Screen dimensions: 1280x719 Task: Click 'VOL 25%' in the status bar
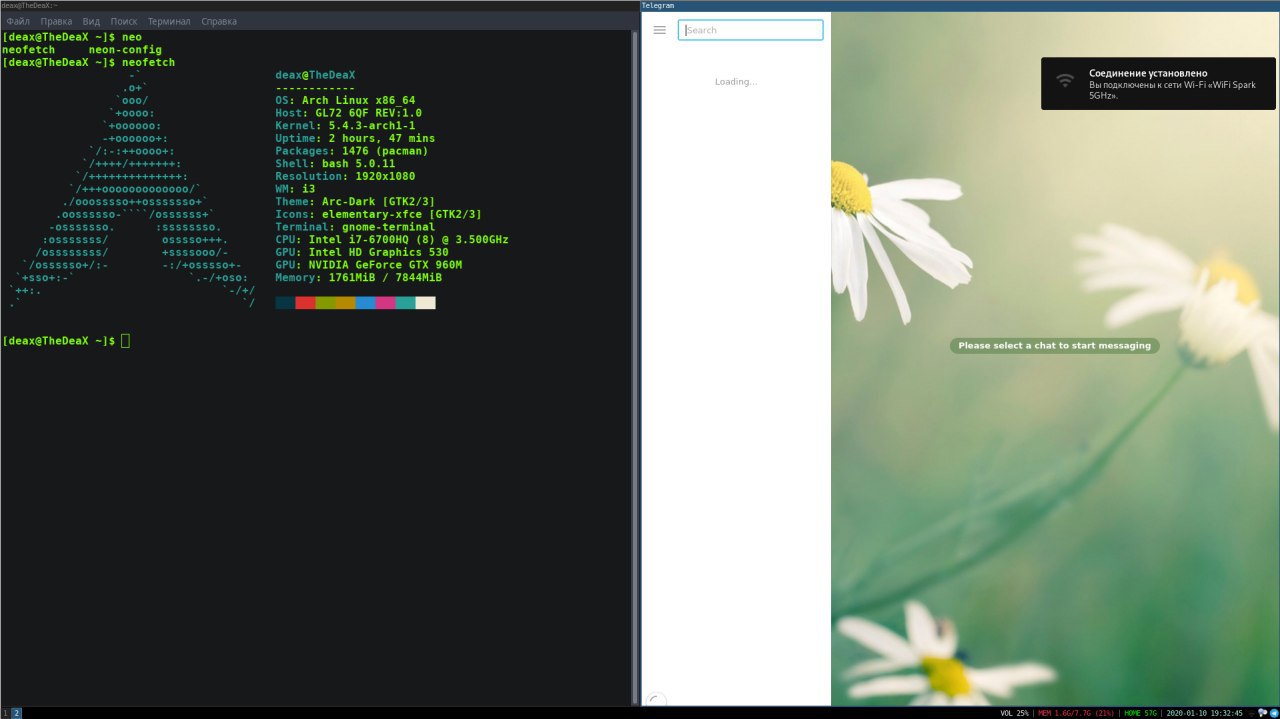point(1014,713)
